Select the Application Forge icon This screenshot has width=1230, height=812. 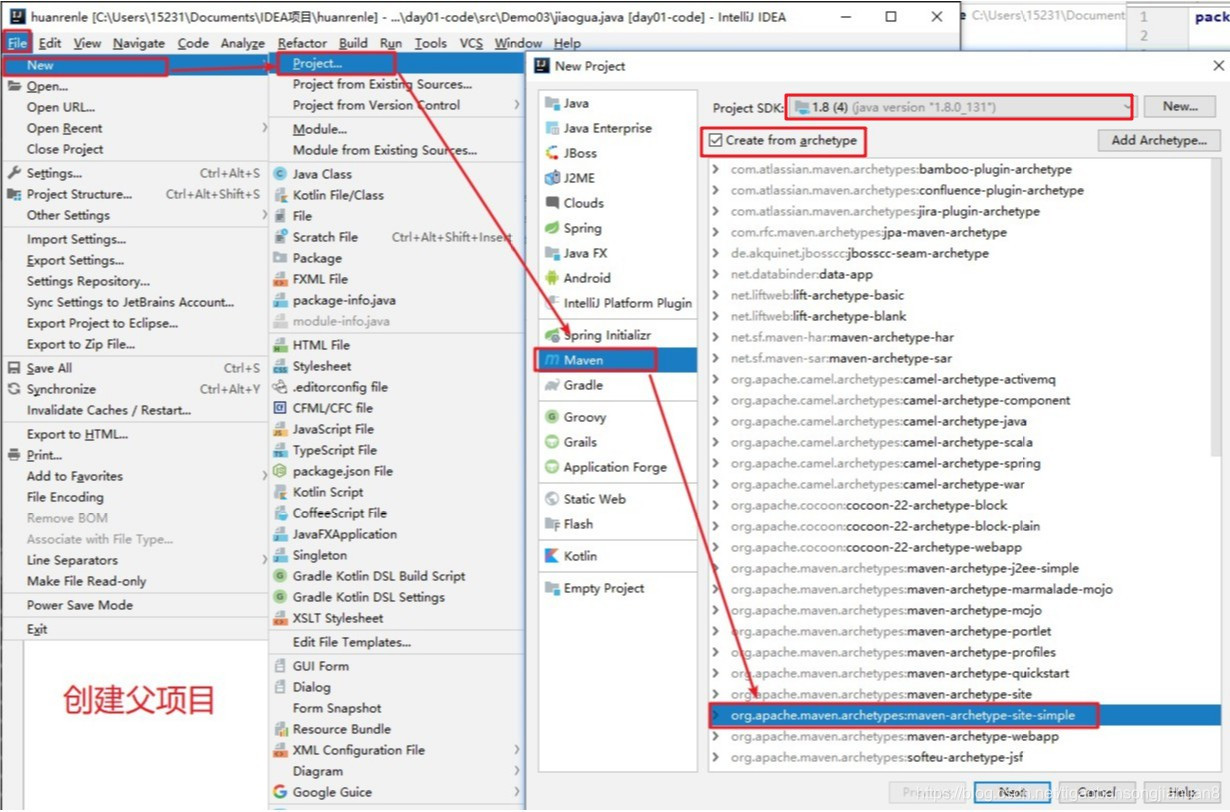click(x=551, y=467)
